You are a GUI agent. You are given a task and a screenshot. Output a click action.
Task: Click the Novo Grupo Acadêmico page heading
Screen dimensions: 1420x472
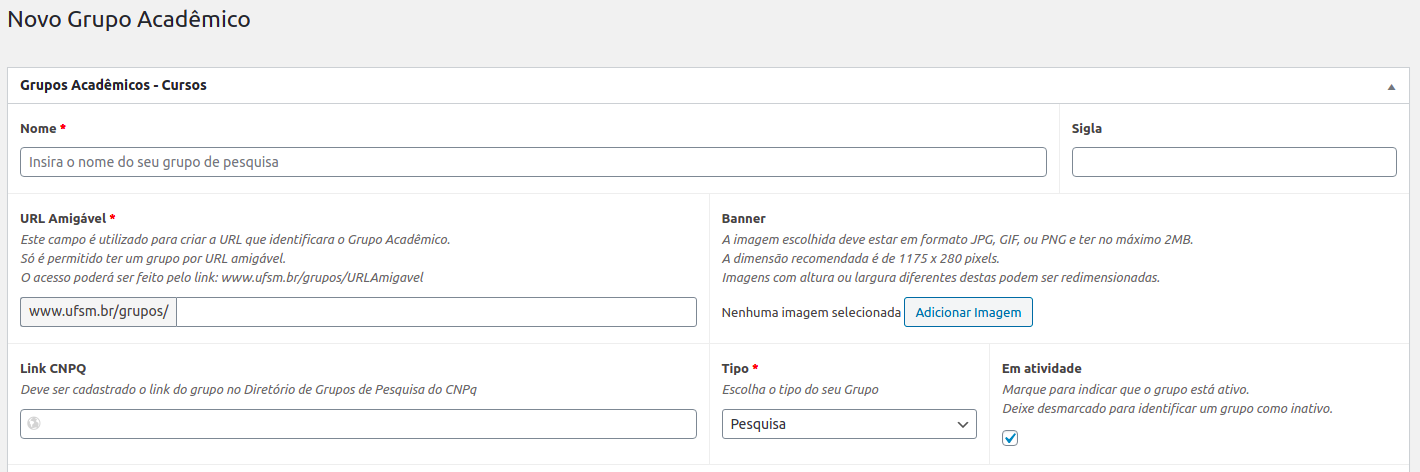(129, 19)
